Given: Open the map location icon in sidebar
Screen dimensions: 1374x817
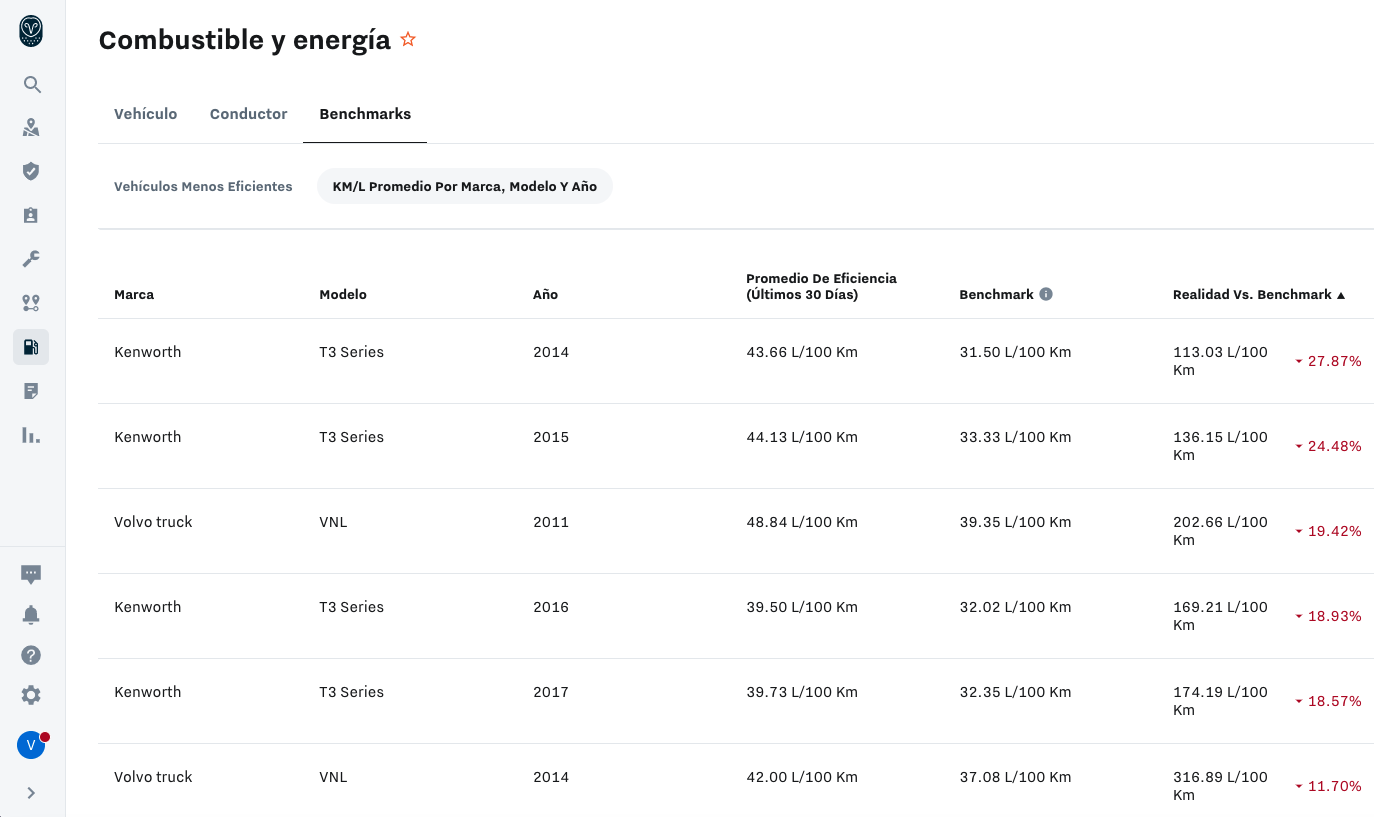Looking at the screenshot, I should (31, 128).
